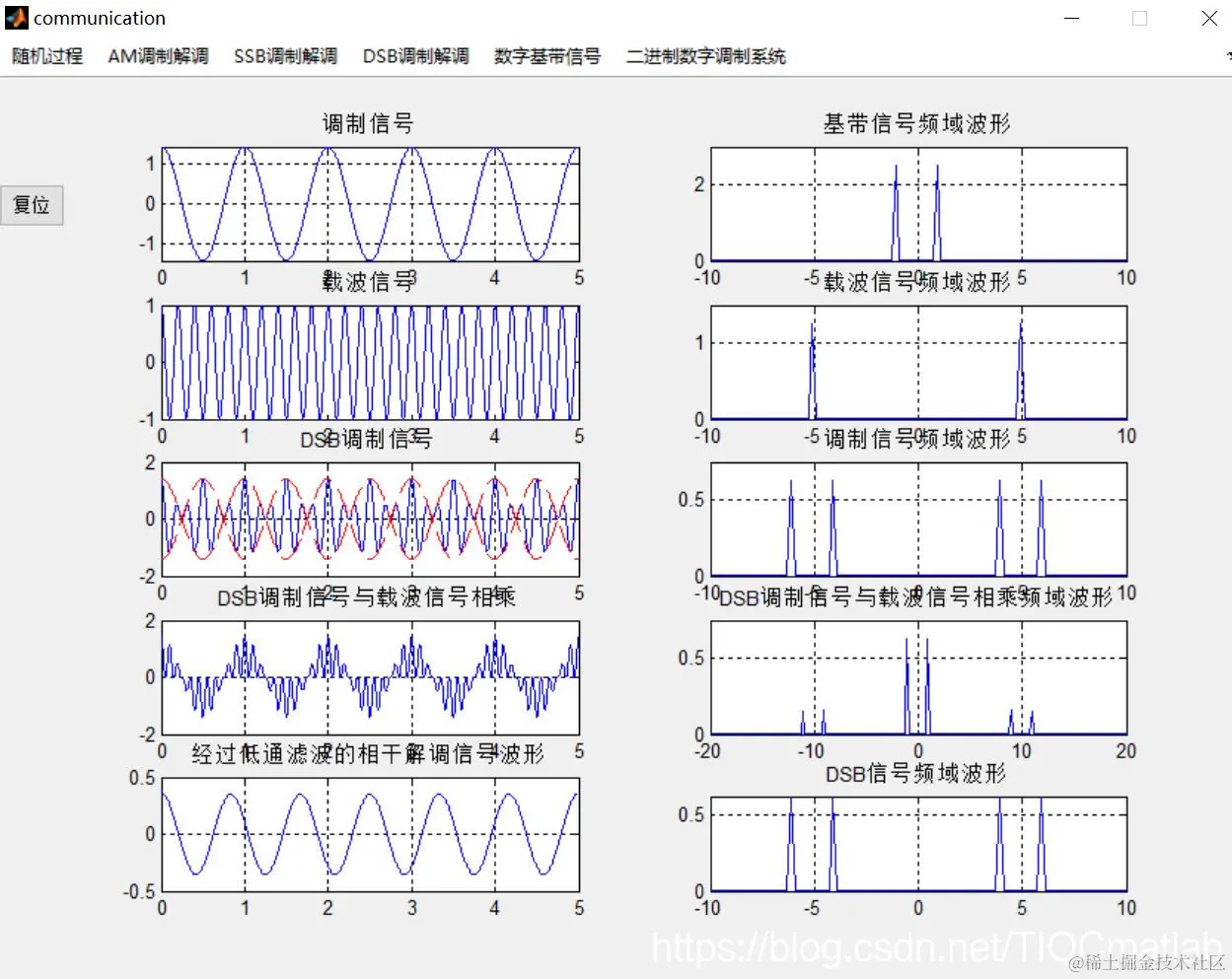The image size is (1232, 979).
Task: Click the 调制信号 sine wave plot
Action: (x=370, y=204)
